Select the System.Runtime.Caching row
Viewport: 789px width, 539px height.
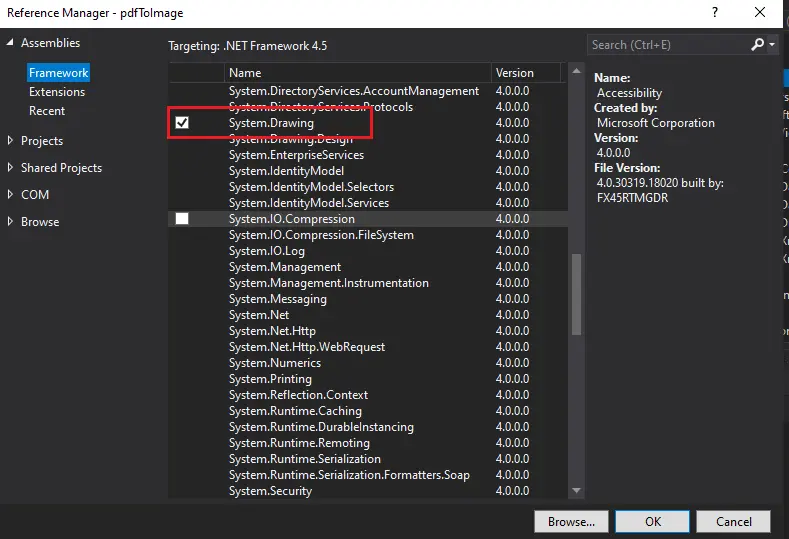click(x=368, y=411)
